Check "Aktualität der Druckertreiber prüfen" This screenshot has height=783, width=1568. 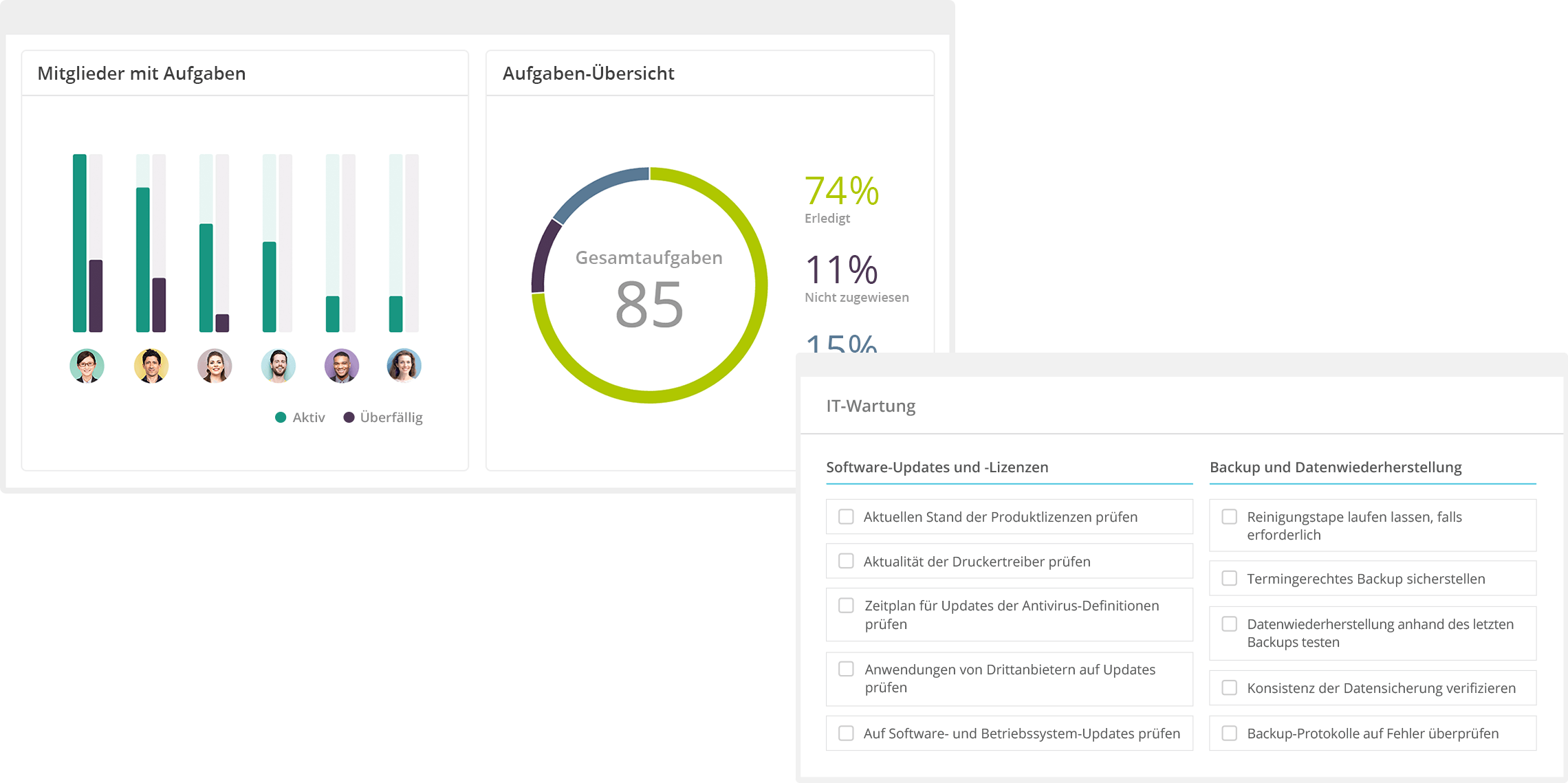click(x=845, y=561)
